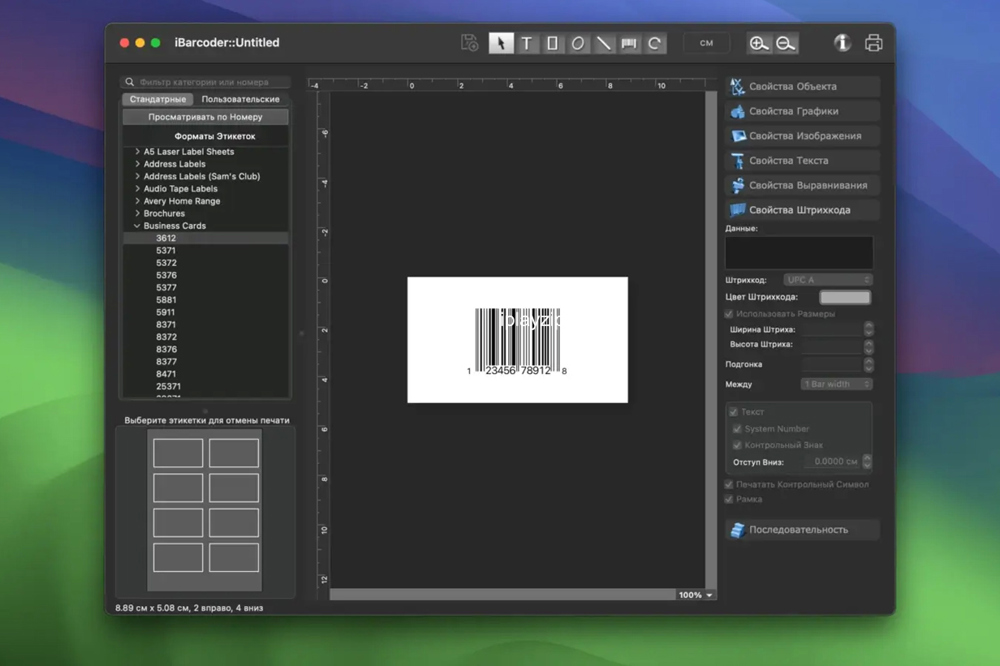Select label format 8471
Image resolution: width=1000 pixels, height=666 pixels.
tap(205, 374)
